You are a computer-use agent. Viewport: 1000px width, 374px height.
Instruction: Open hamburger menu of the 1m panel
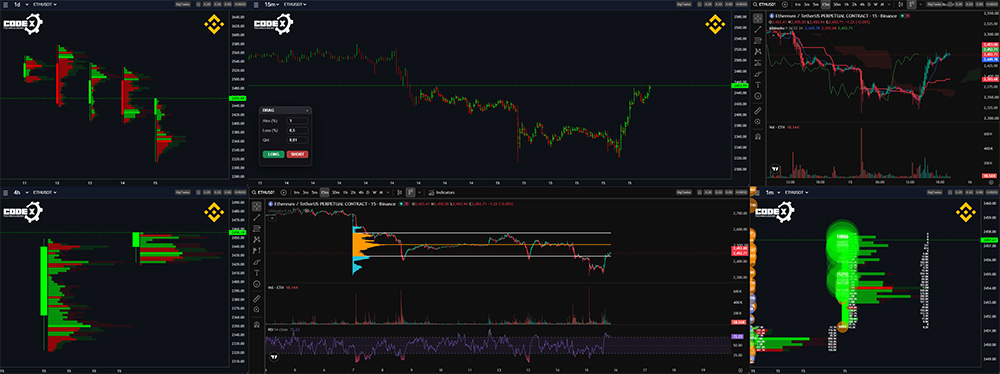(x=757, y=192)
